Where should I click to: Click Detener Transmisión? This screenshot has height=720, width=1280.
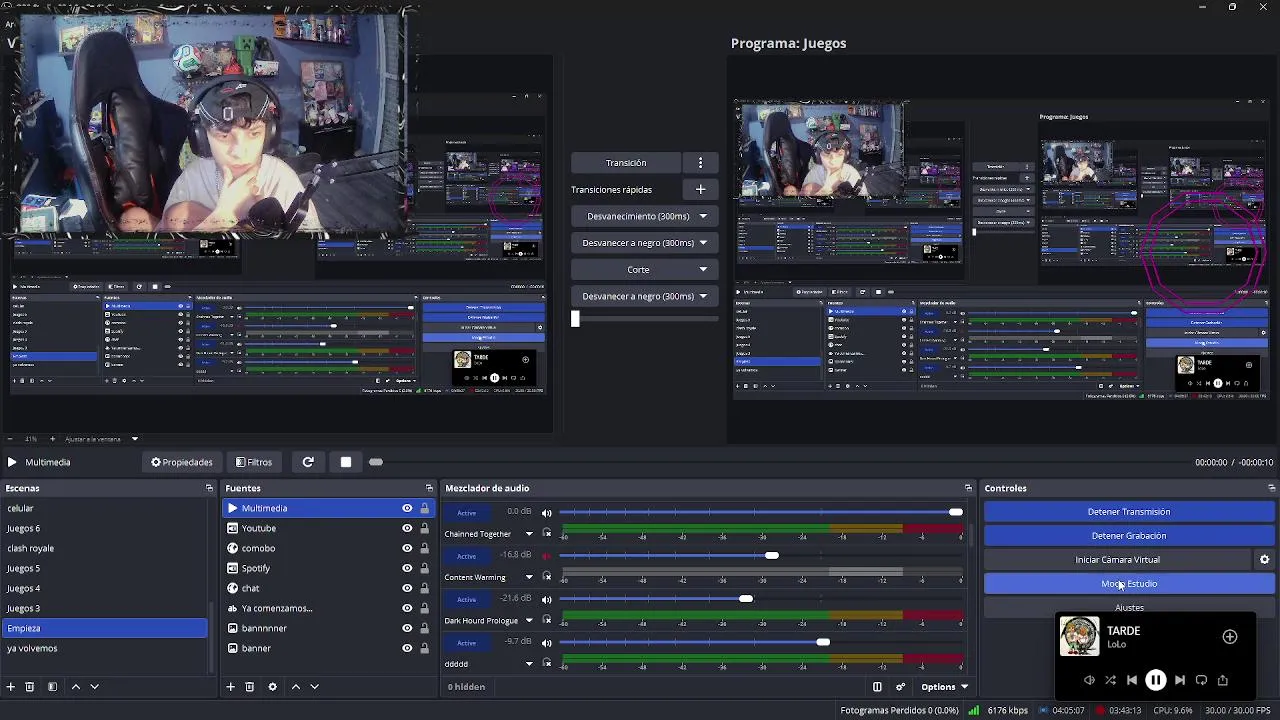(1129, 512)
